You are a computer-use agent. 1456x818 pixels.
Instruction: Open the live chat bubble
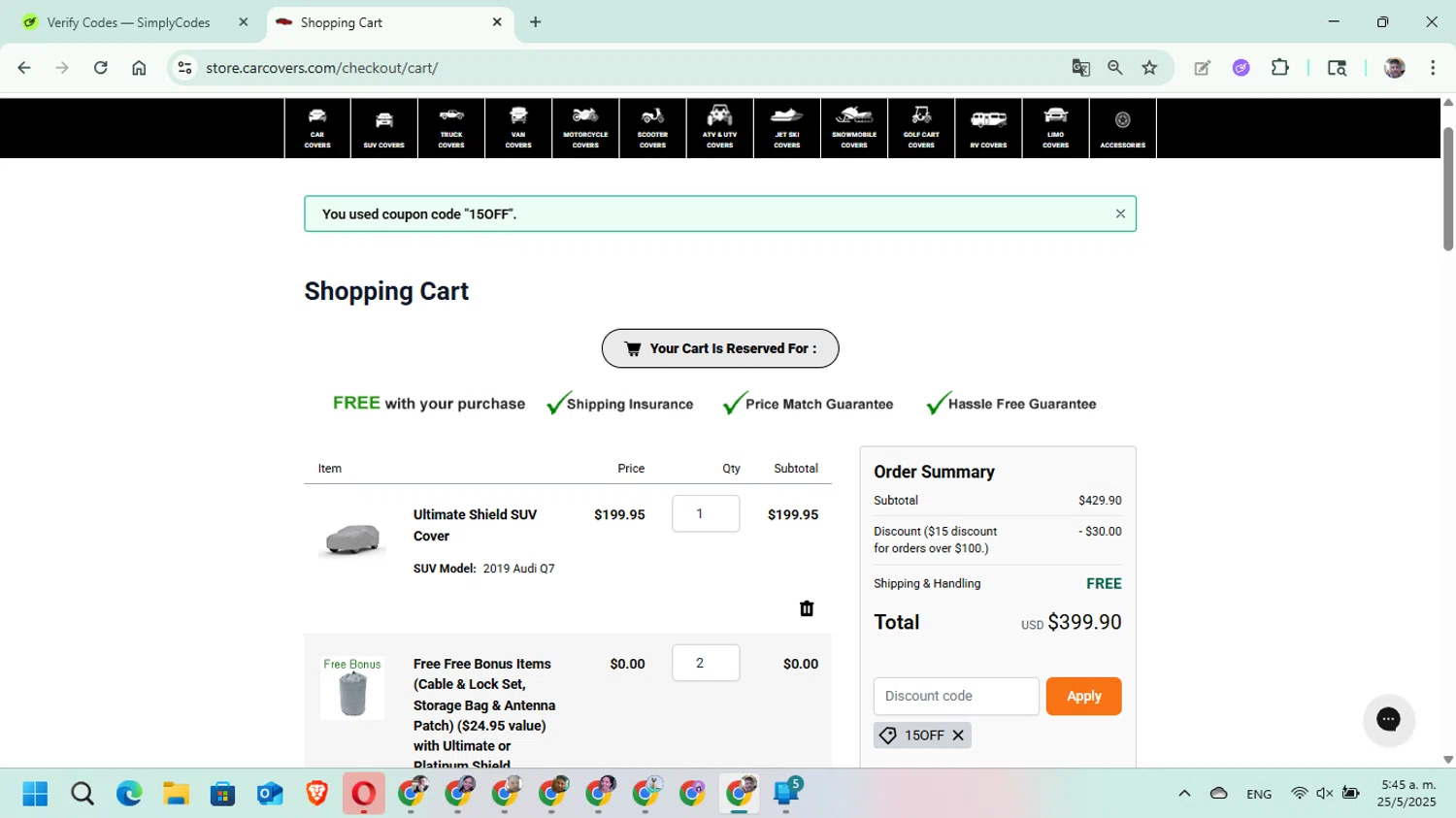point(1388,719)
